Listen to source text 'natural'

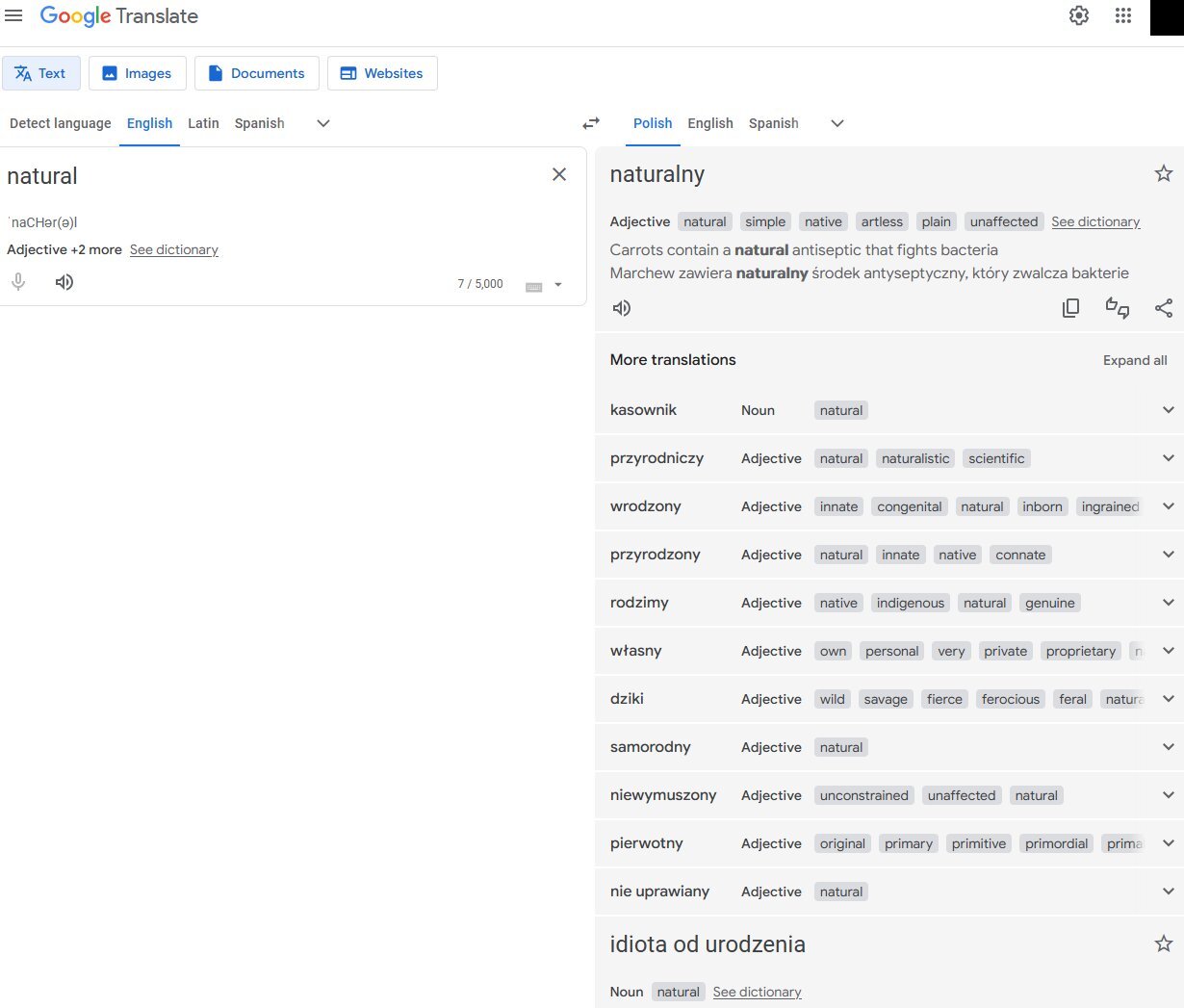coord(64,282)
